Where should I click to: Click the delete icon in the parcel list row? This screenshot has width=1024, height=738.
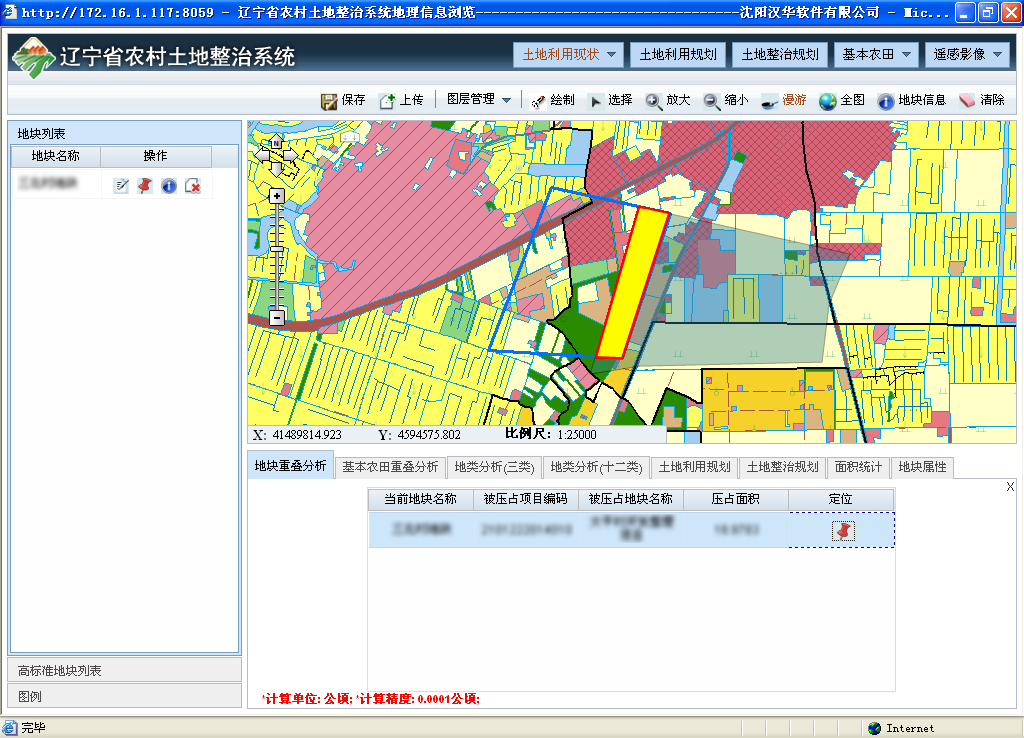point(193,185)
